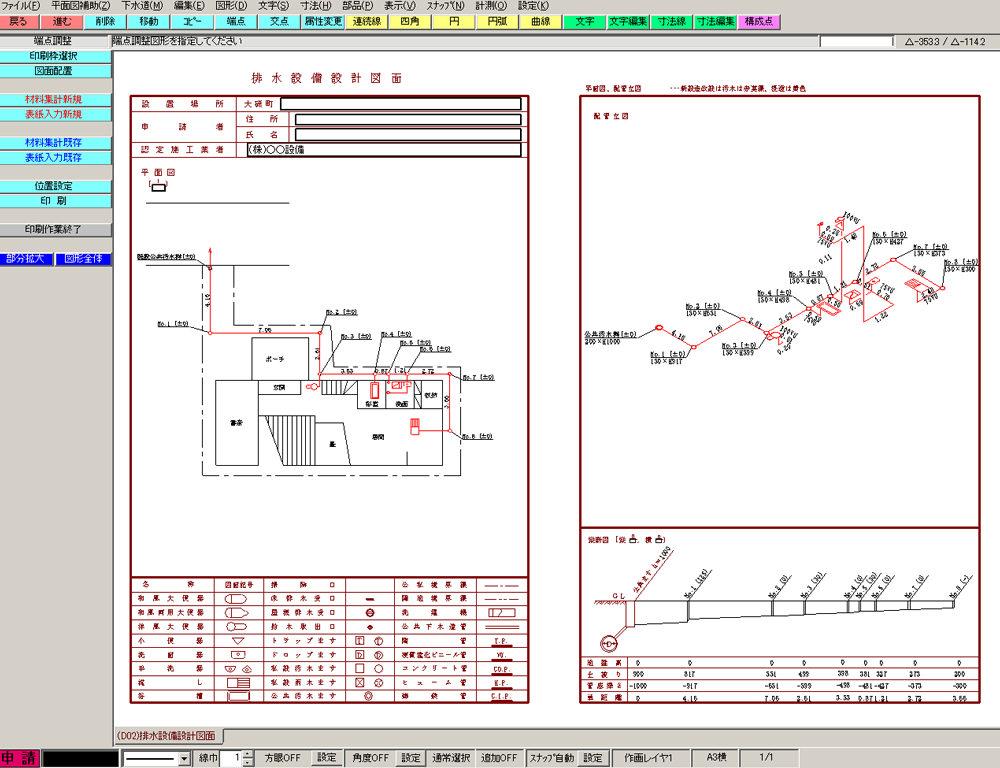
Task: Select the 移動 move tool
Action: [x=149, y=22]
